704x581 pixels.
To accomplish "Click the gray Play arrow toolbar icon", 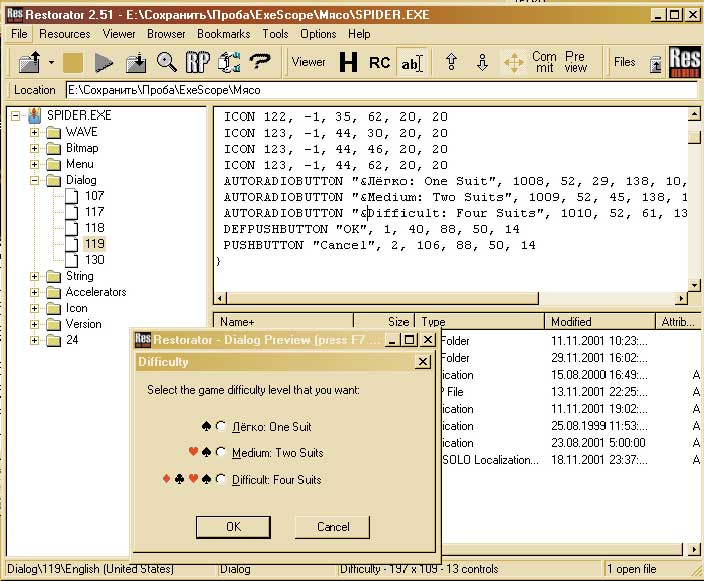I will coord(104,62).
